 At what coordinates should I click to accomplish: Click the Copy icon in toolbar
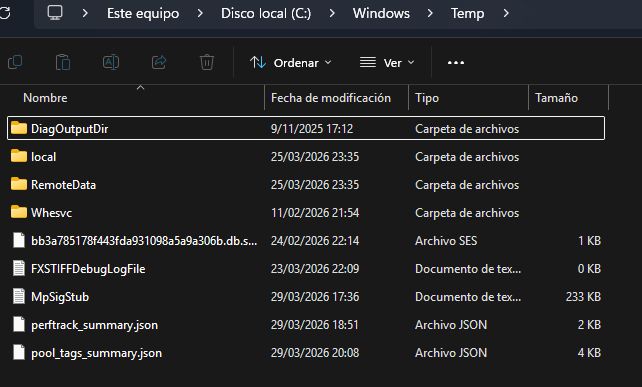15,62
